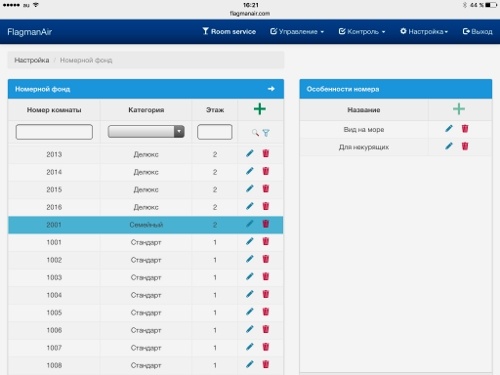Go to FlagmanAir home logo

click(30, 32)
